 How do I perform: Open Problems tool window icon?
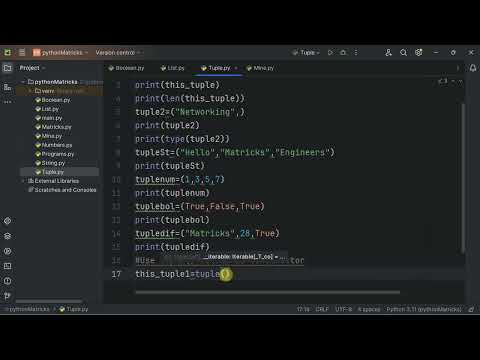pos(7,281)
